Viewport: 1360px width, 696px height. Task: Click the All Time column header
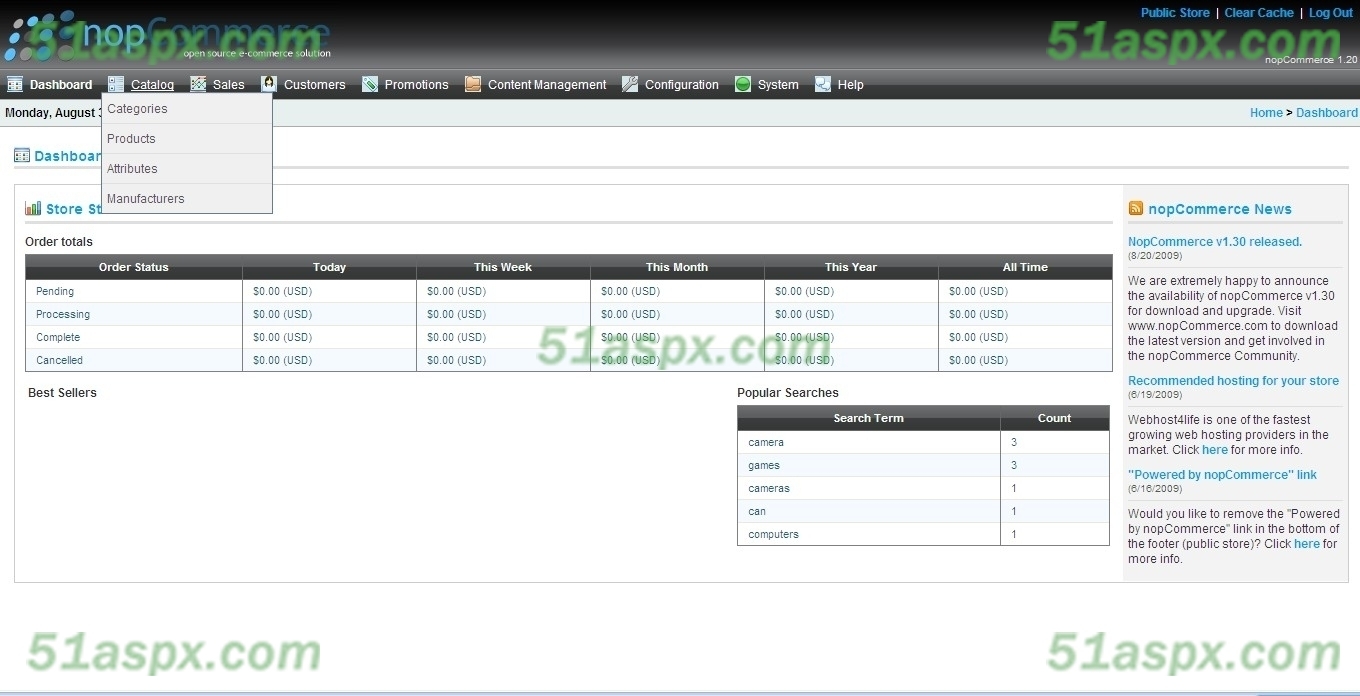[1025, 267]
